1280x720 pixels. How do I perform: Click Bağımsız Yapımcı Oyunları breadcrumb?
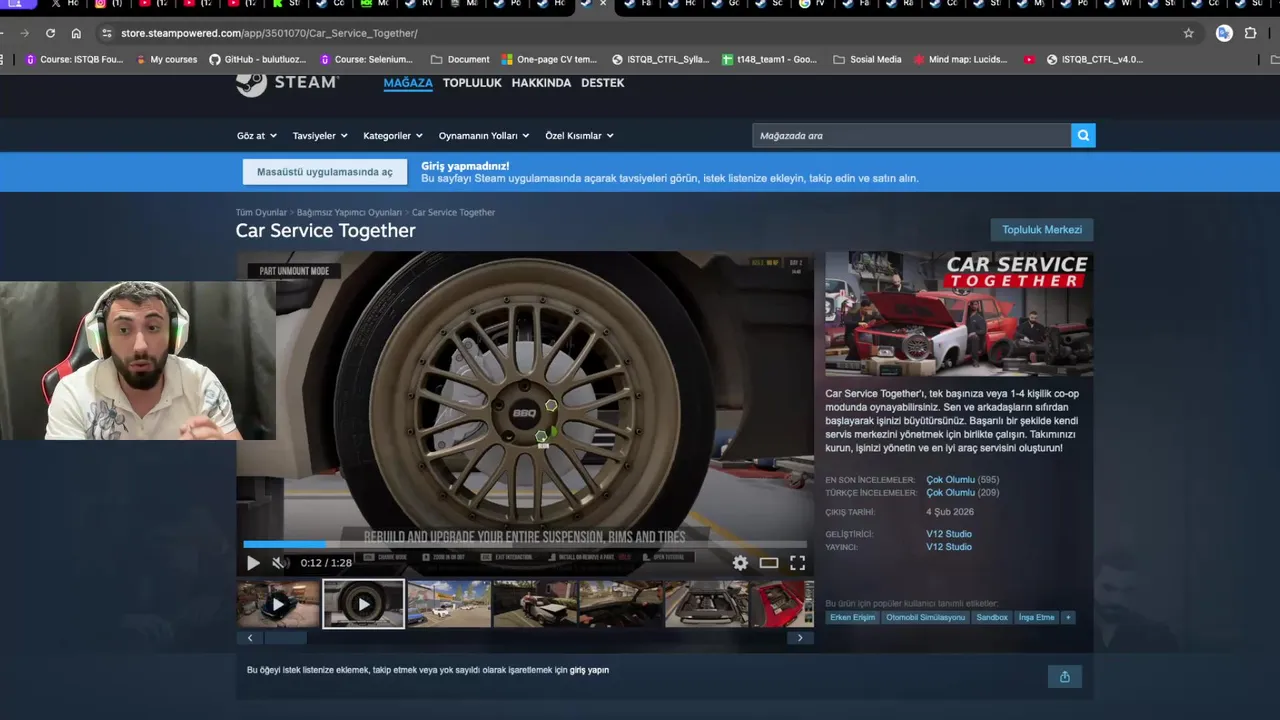pyautogui.click(x=349, y=212)
